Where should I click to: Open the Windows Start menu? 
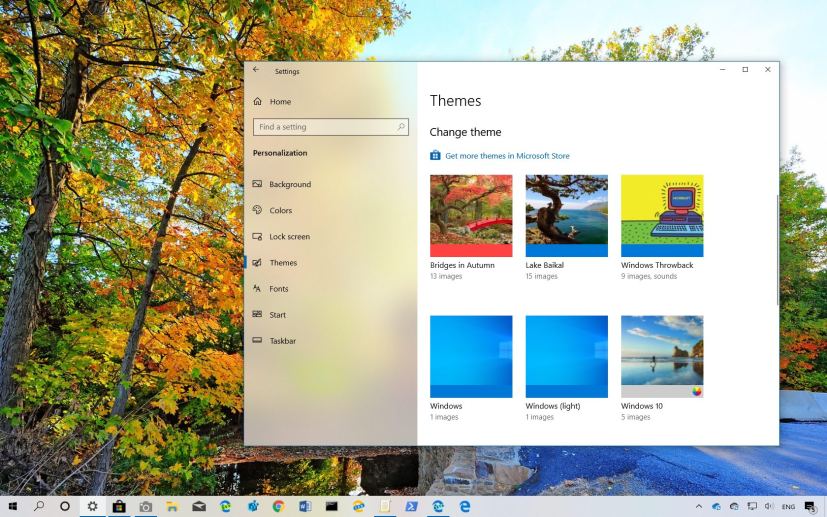point(13,506)
